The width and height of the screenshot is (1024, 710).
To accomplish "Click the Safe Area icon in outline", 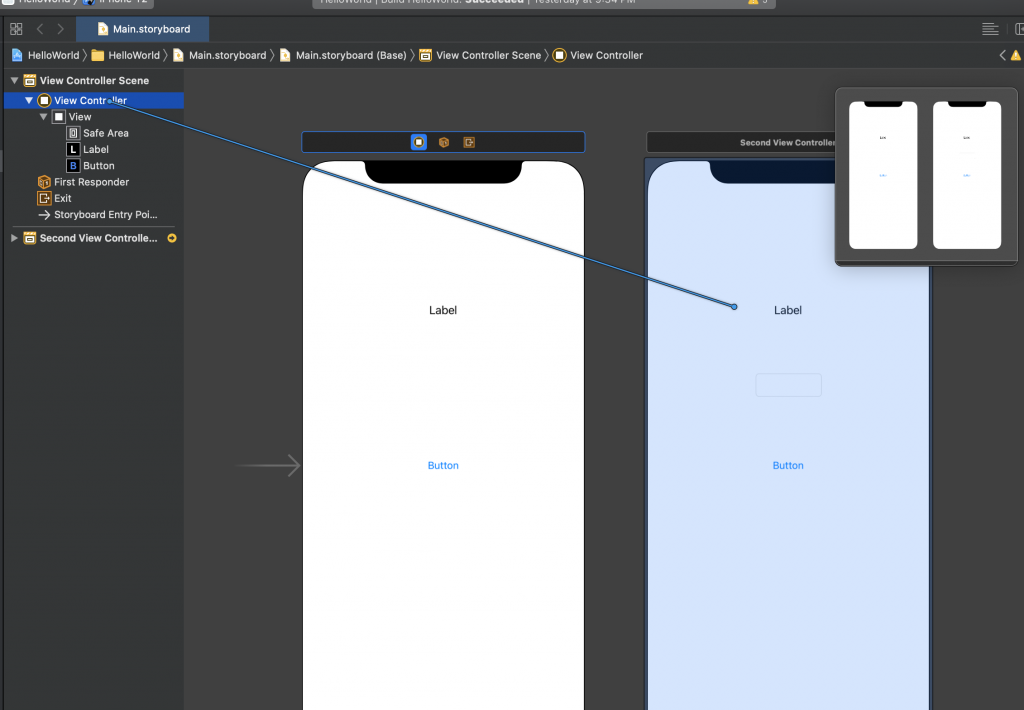I will (x=73, y=133).
